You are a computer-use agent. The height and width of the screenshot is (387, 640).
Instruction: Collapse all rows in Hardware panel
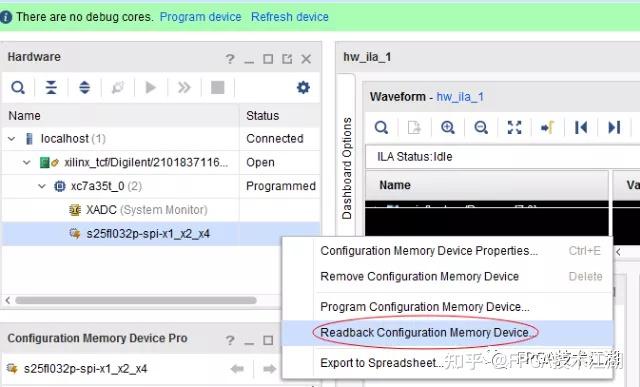(x=51, y=87)
